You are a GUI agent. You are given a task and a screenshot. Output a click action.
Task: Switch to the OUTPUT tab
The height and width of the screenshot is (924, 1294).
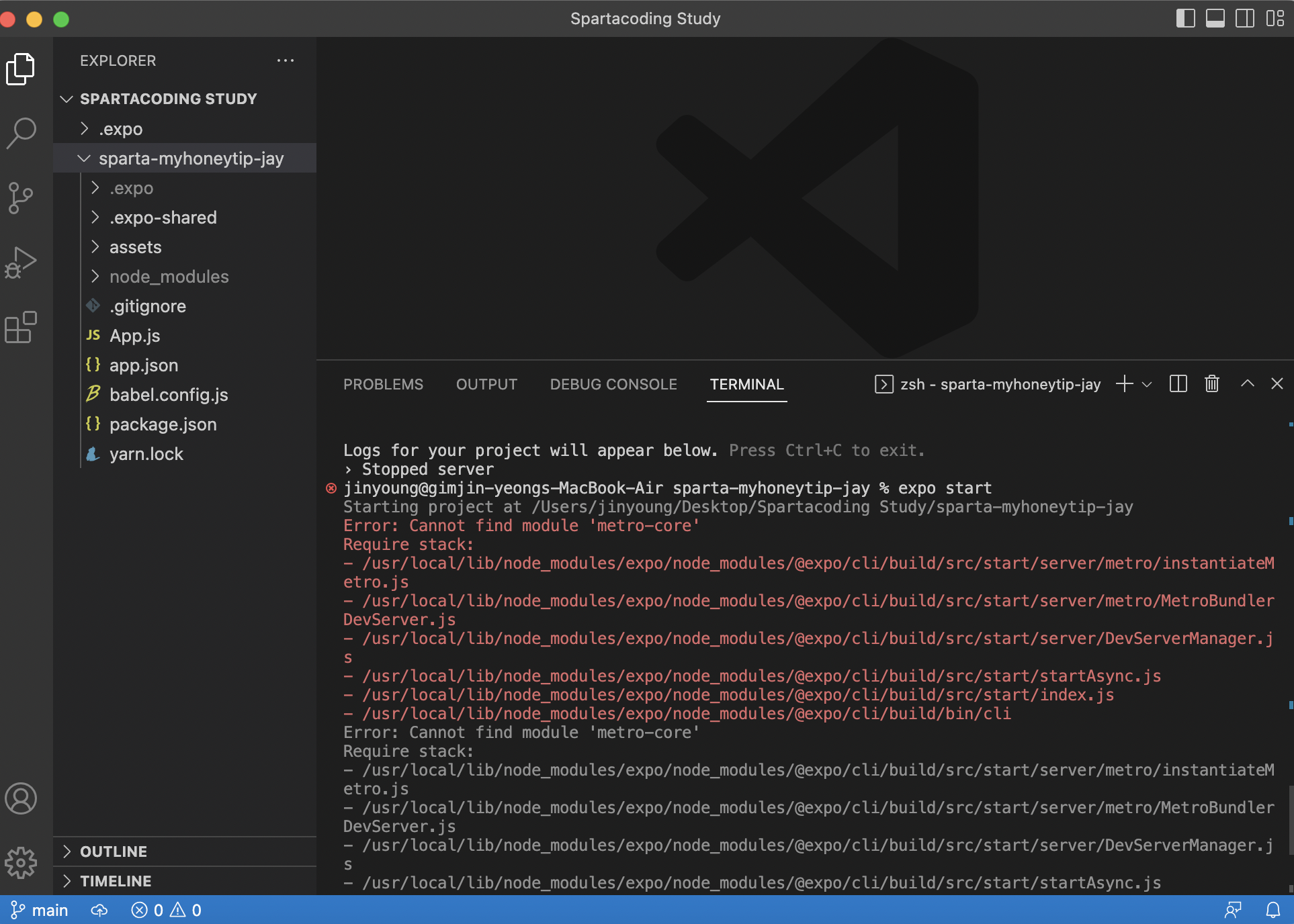[x=486, y=384]
